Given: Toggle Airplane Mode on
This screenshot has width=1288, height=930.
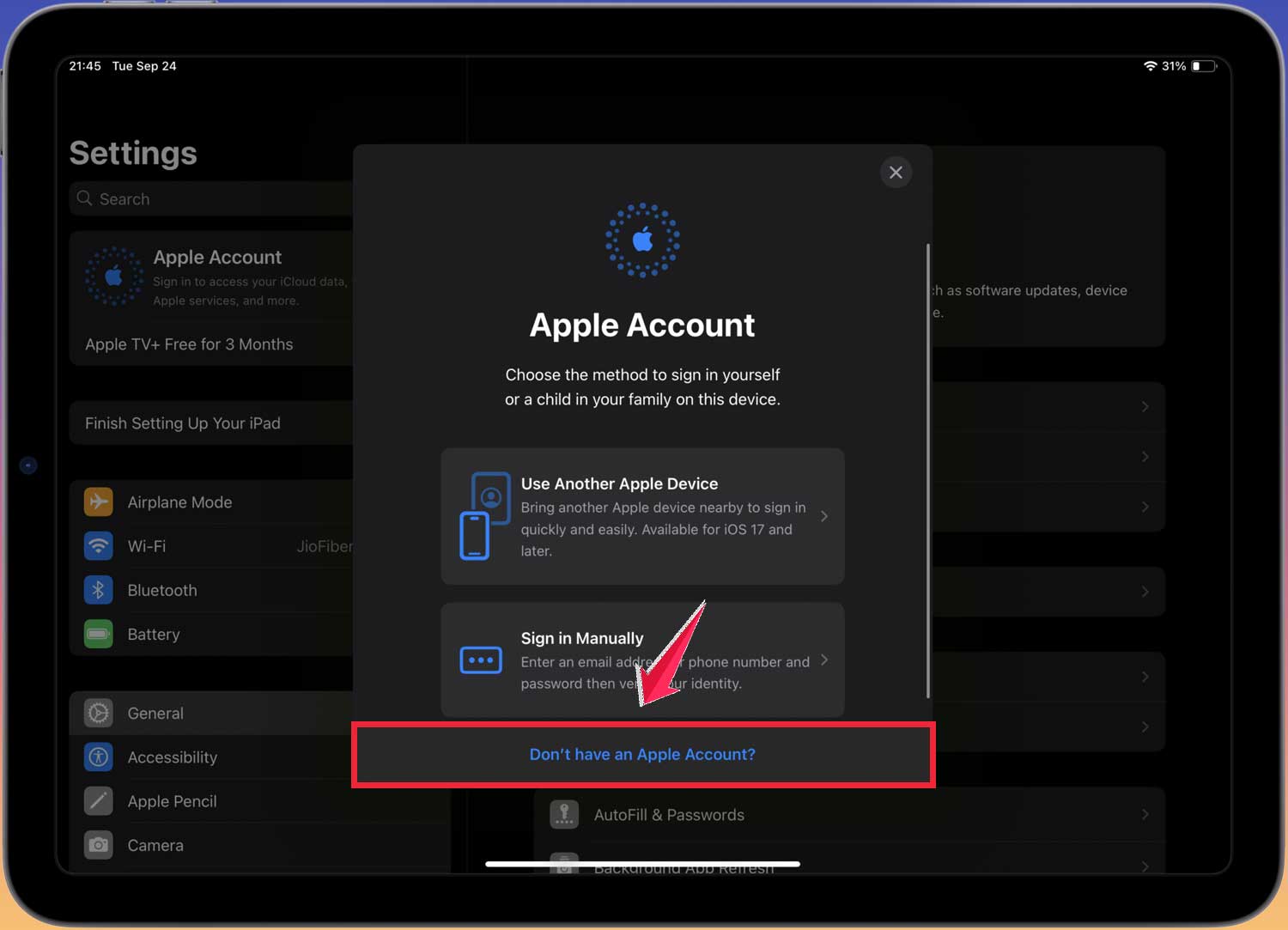Looking at the screenshot, I should tap(180, 501).
